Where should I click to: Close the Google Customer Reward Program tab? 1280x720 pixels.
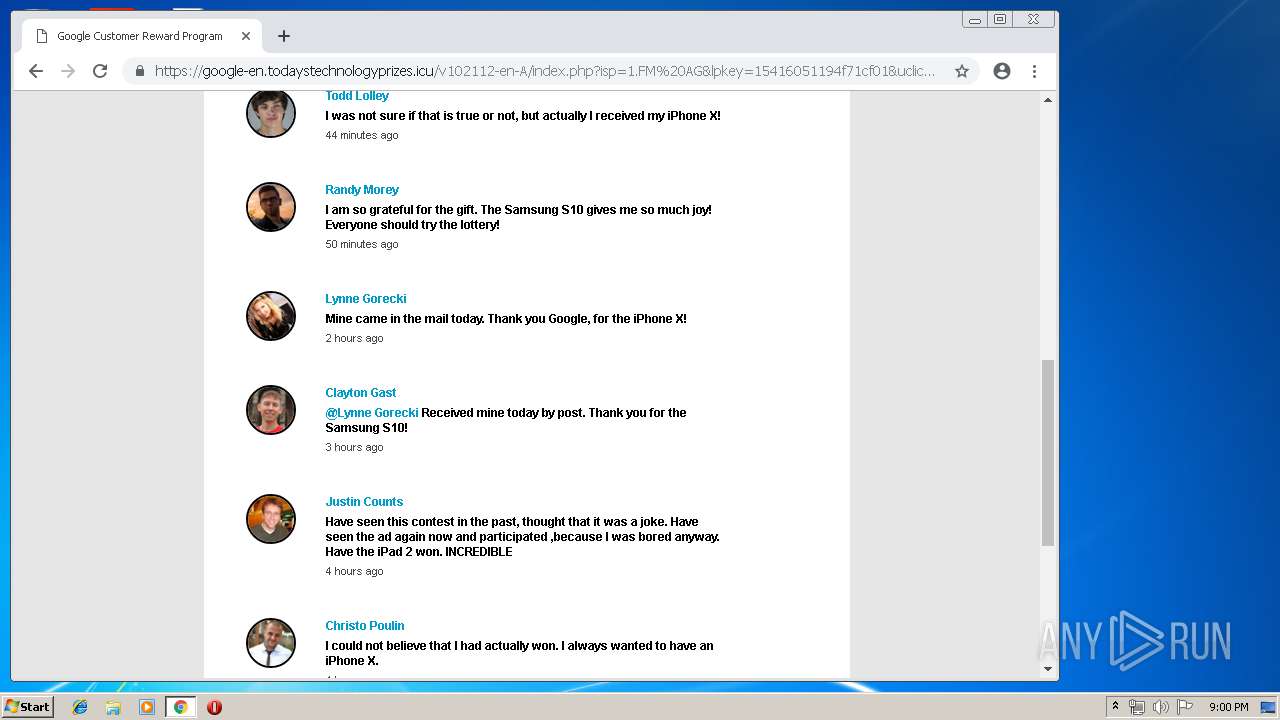[x=246, y=36]
